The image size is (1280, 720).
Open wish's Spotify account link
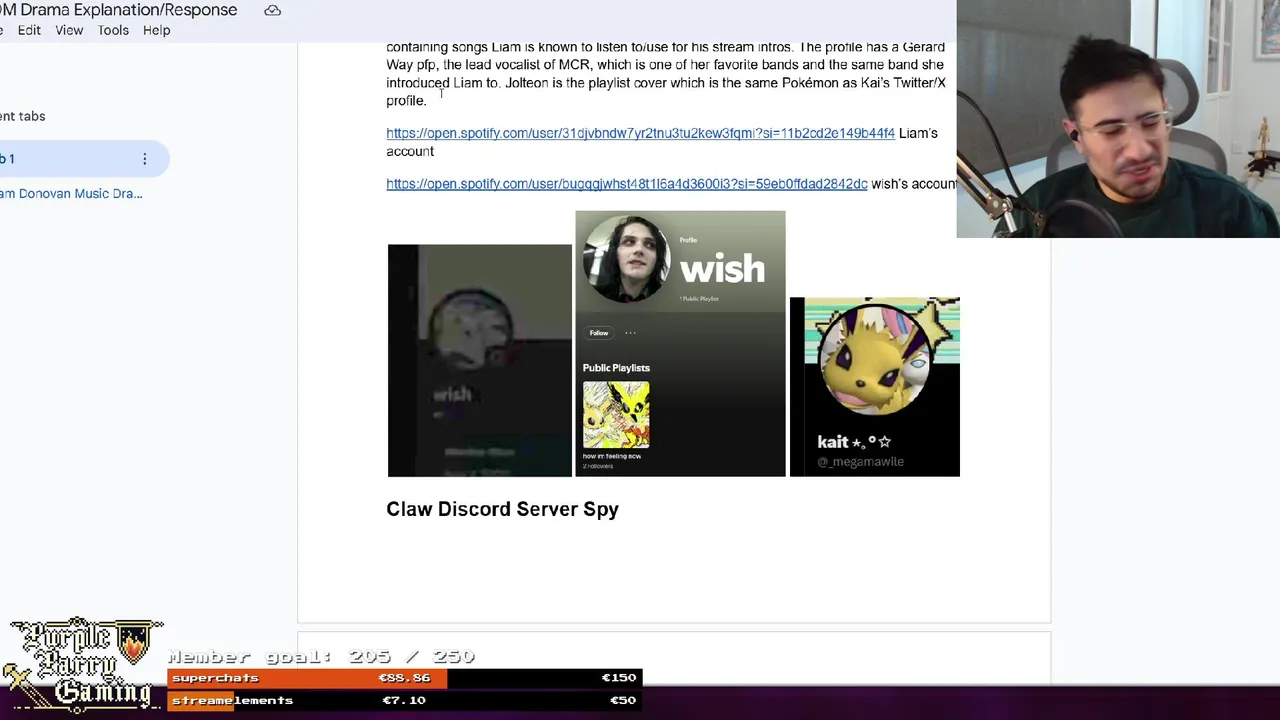[x=626, y=184]
